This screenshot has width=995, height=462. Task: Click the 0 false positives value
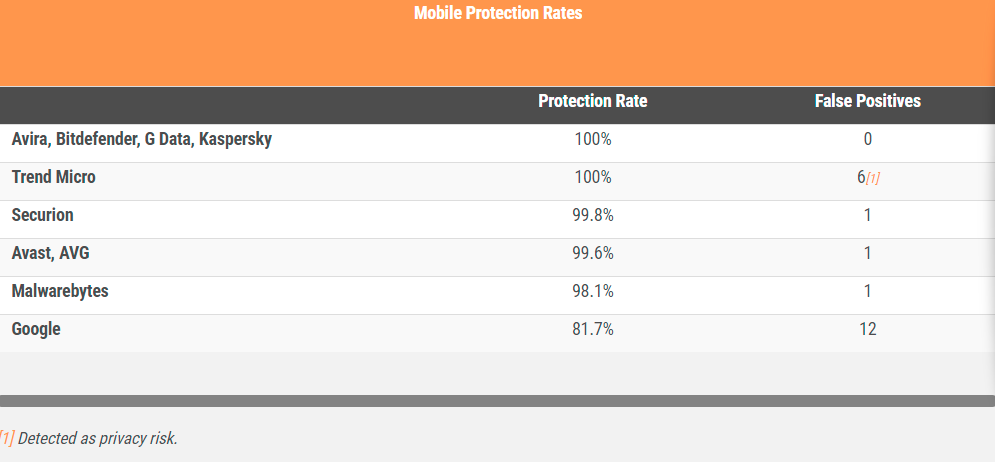867,139
